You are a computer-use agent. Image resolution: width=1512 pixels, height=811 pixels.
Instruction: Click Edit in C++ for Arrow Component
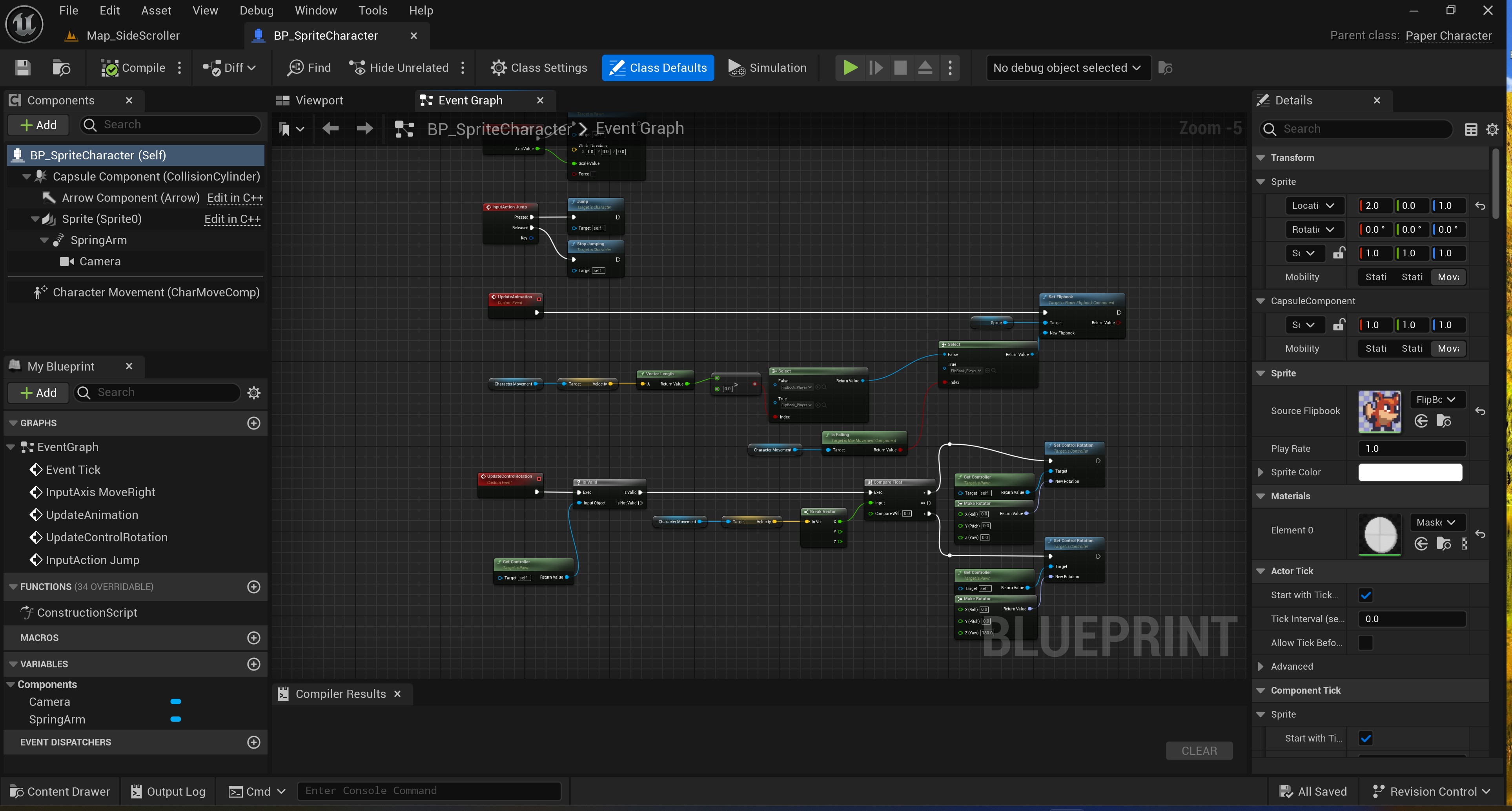point(235,198)
